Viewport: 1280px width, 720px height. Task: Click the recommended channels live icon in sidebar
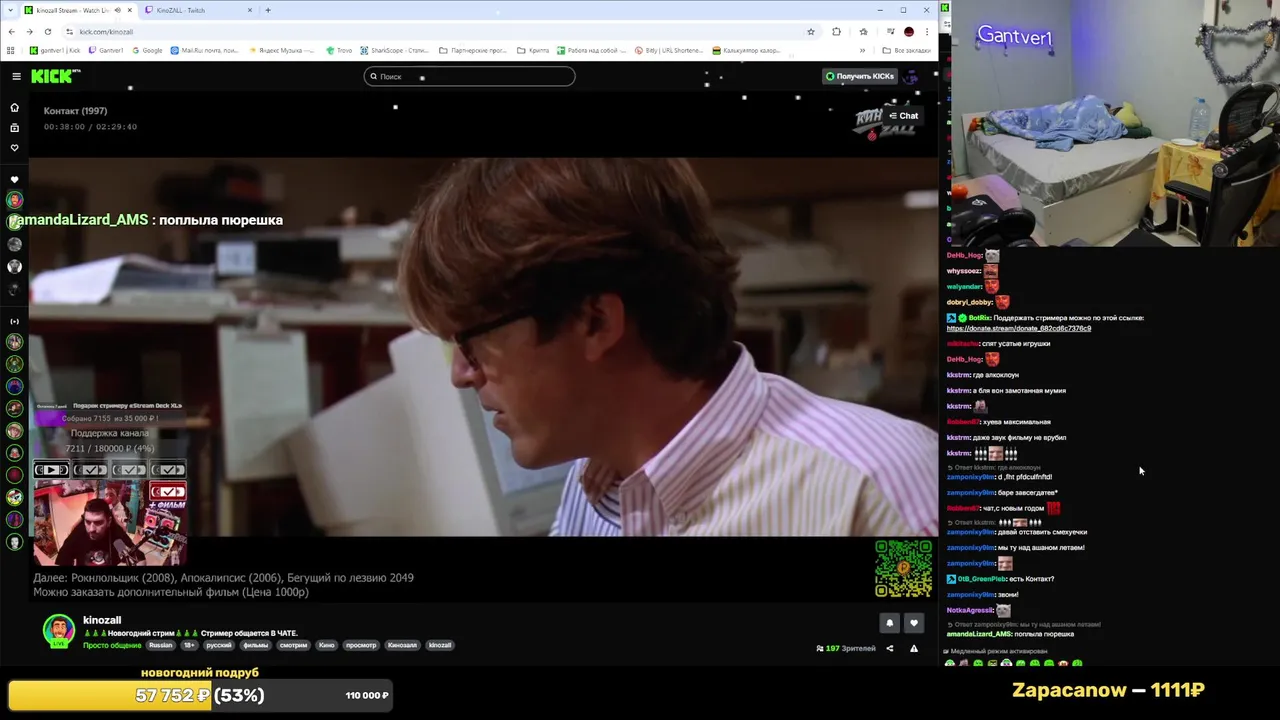click(x=14, y=321)
